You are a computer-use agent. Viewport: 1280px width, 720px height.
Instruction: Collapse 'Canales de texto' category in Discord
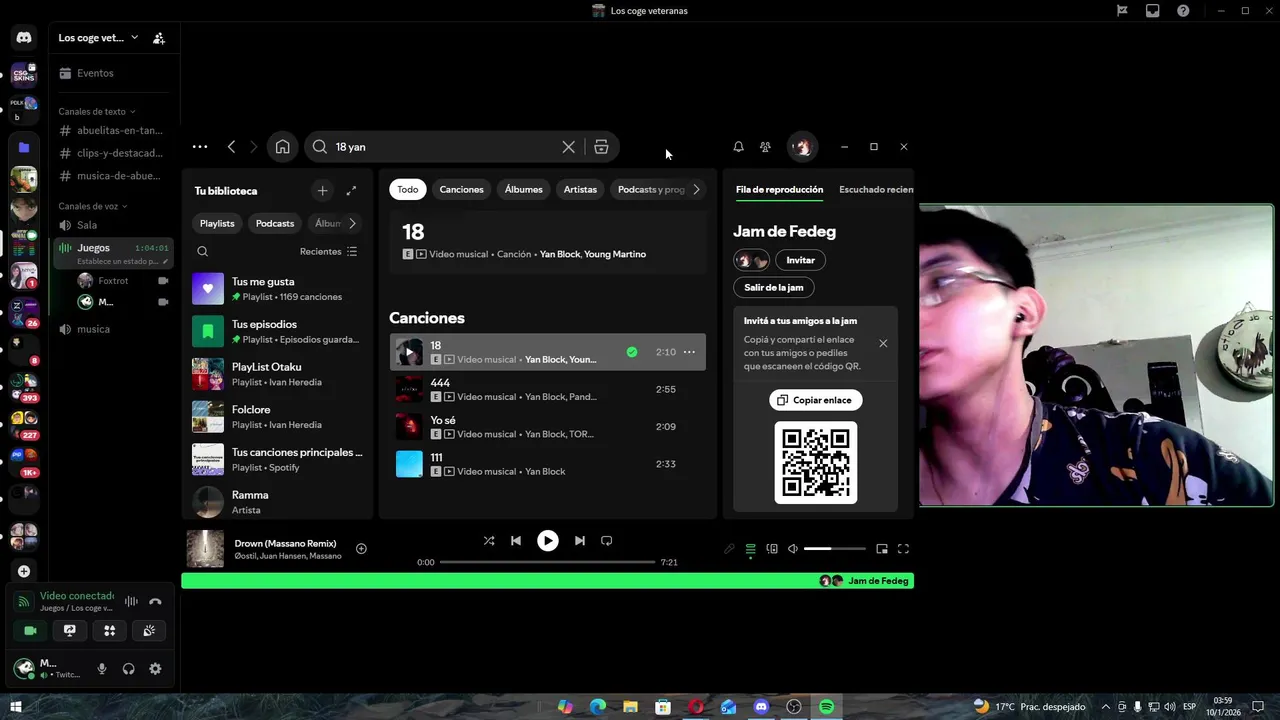point(96,111)
